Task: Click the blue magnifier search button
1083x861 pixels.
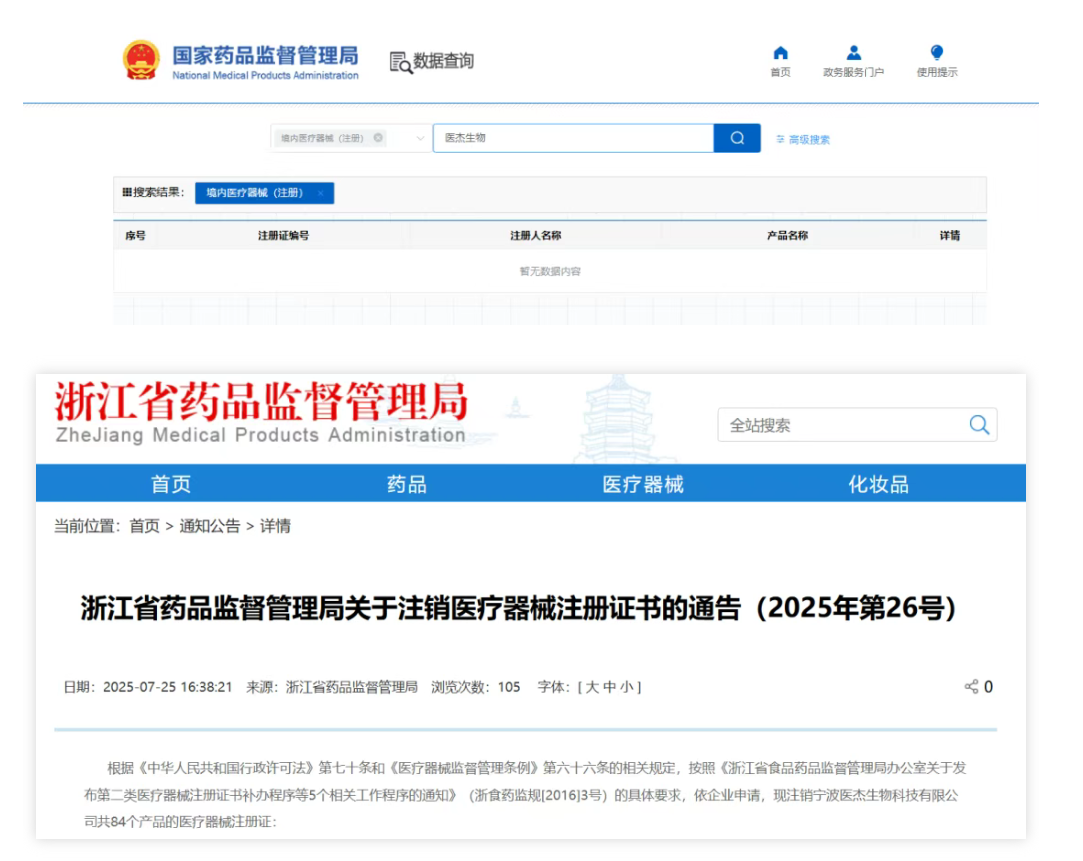Action: [737, 138]
